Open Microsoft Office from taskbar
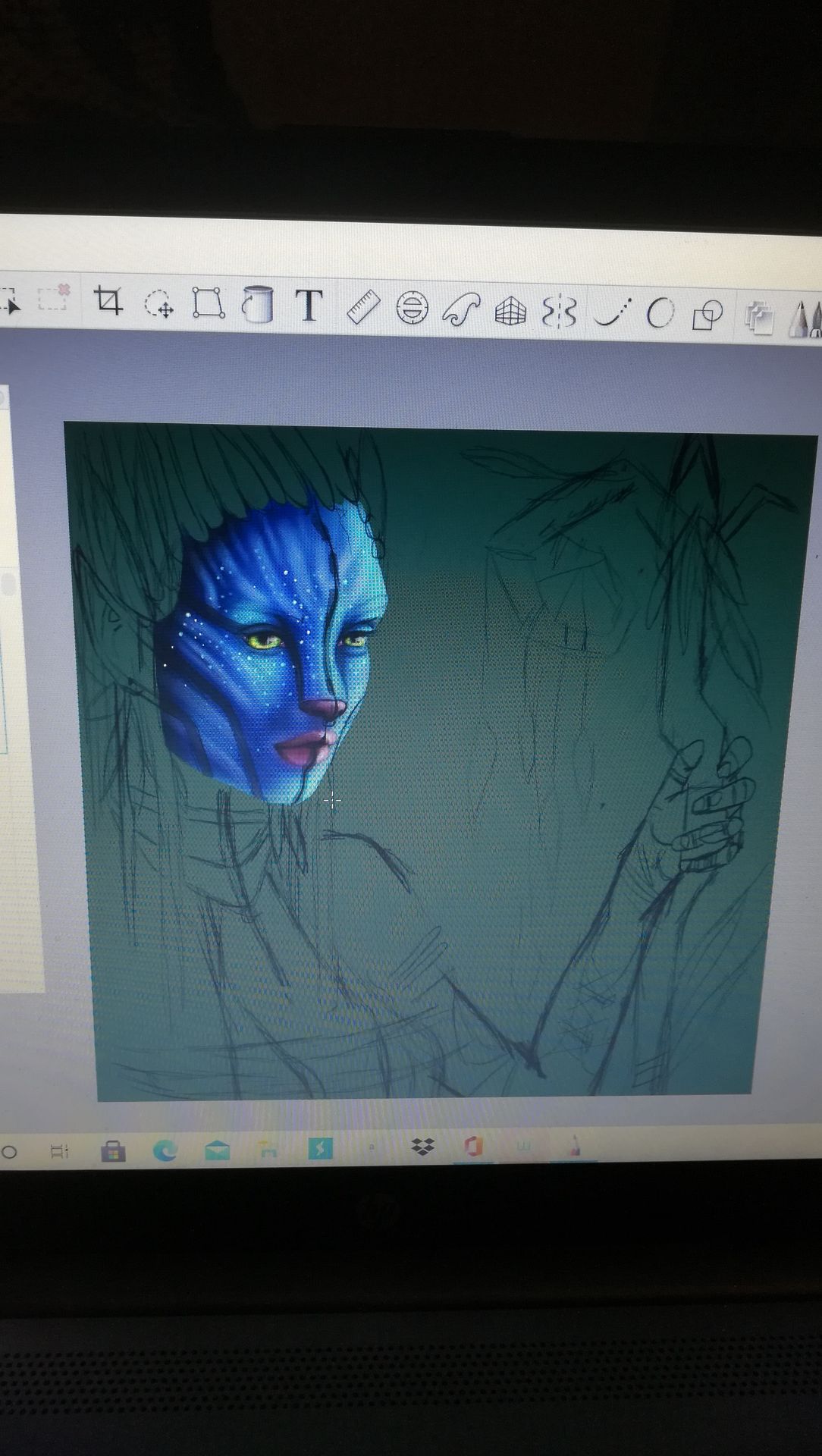The height and width of the screenshot is (1456, 822). click(473, 1147)
